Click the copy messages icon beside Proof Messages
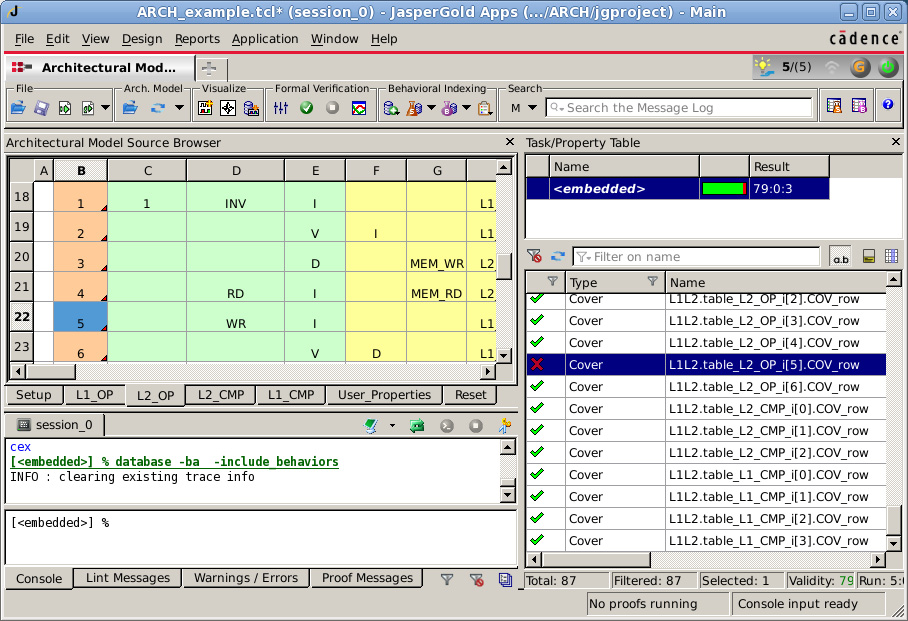The image size is (908, 621). tap(505, 579)
